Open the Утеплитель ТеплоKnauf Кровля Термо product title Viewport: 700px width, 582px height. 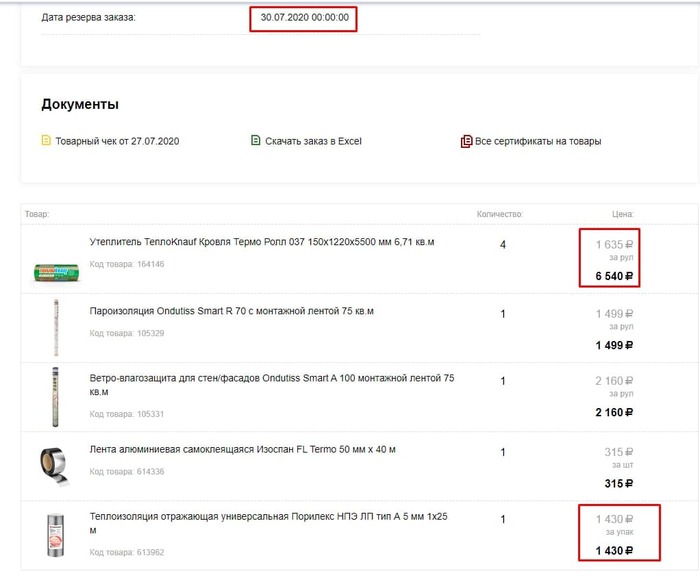coord(262,242)
